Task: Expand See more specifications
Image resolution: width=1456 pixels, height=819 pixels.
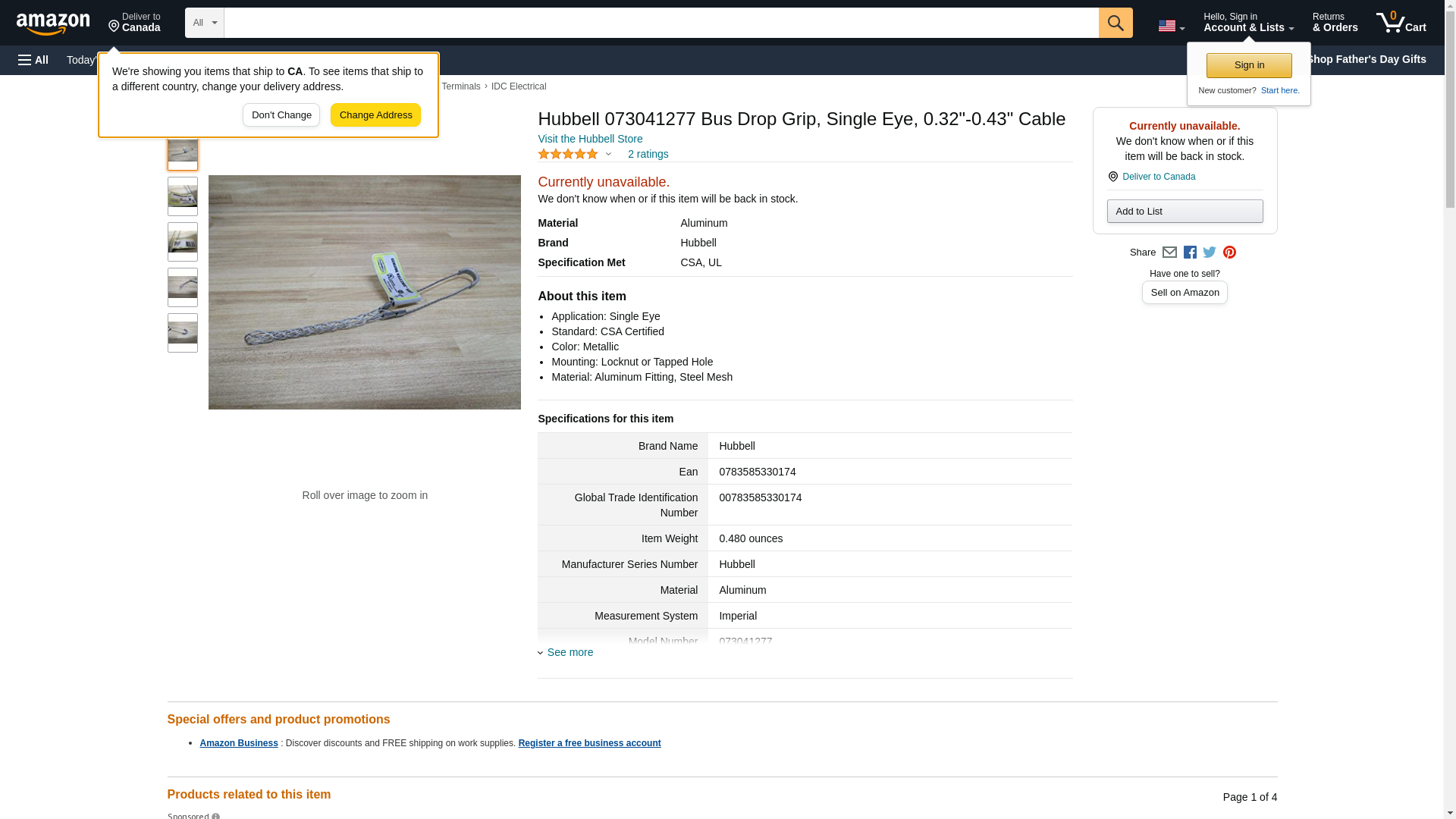Action: pos(570,652)
